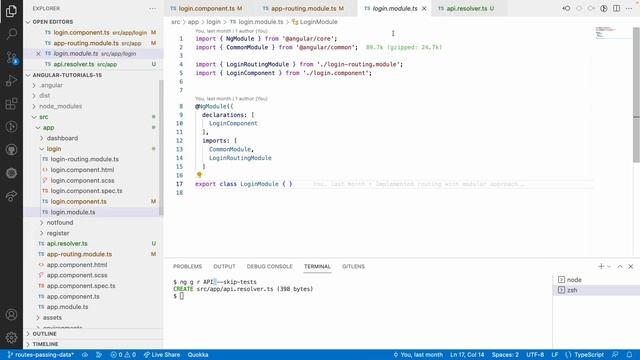640x360 pixels.
Task: Click the feedback icon in status bar
Action: click(615, 355)
